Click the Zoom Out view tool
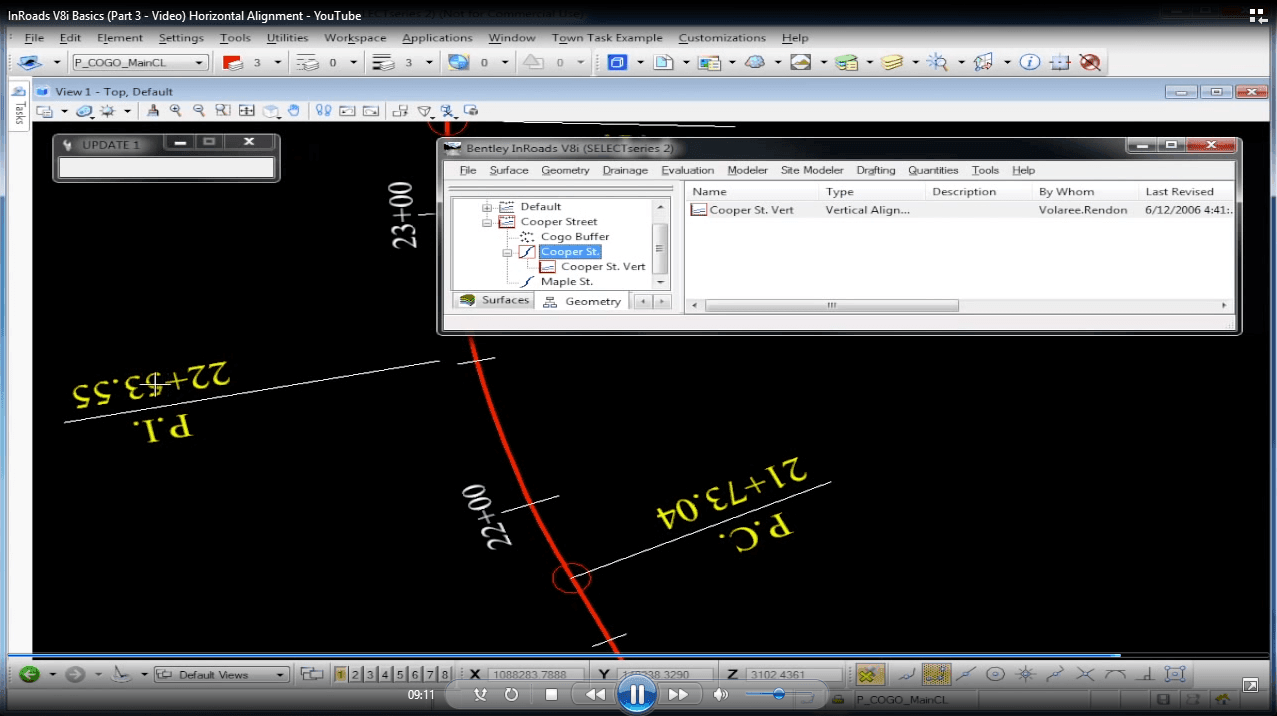The image size is (1277, 716). click(x=199, y=111)
